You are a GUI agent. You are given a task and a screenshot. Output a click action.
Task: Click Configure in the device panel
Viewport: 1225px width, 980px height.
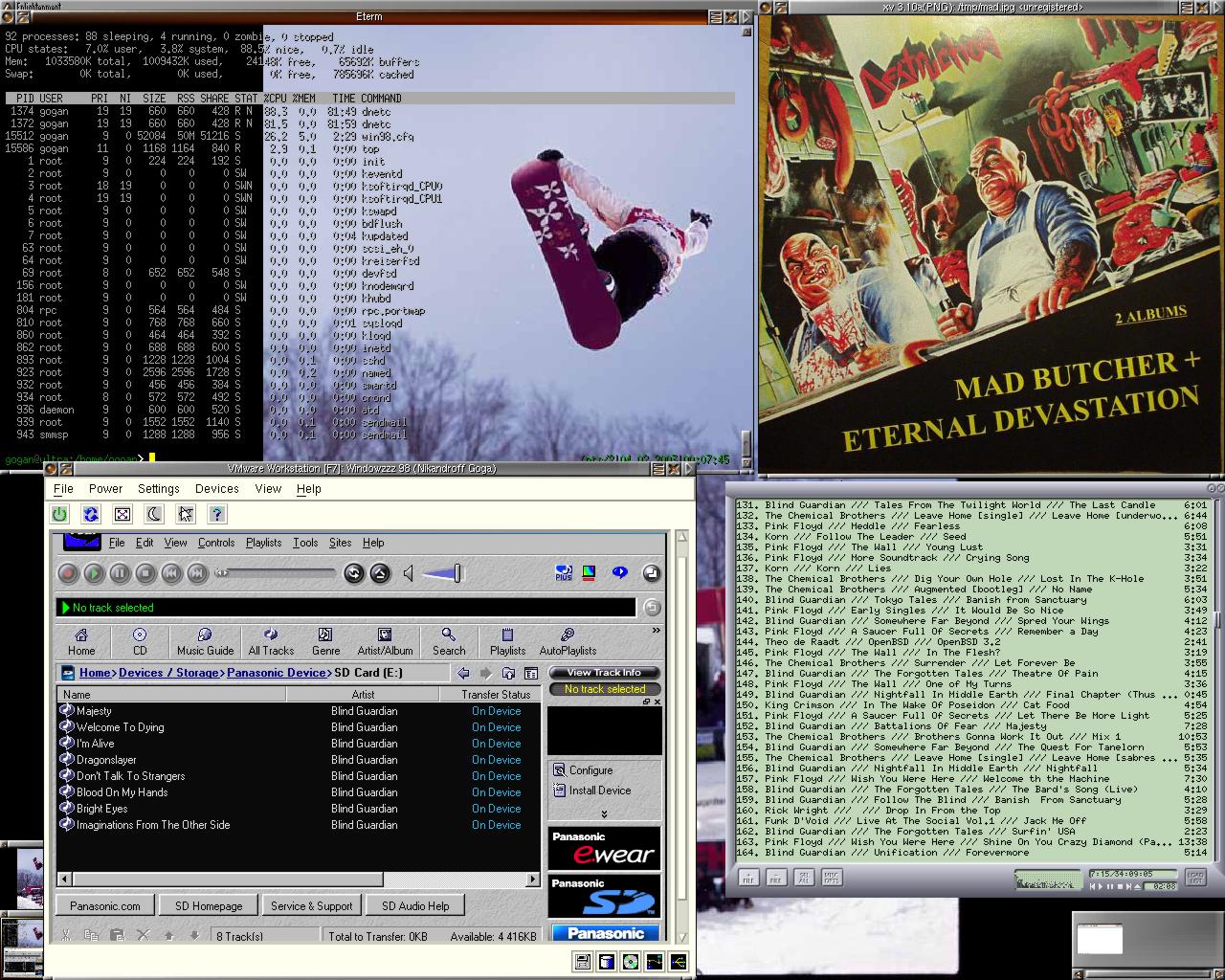(x=583, y=770)
